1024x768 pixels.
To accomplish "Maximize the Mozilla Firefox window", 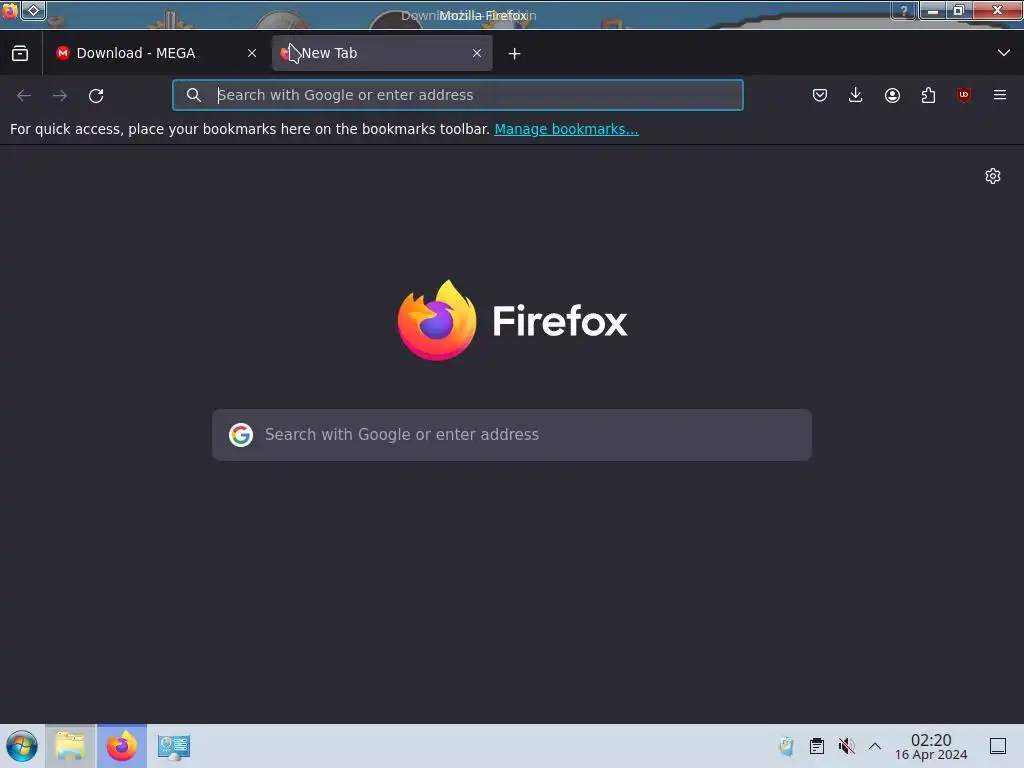I will [x=959, y=10].
